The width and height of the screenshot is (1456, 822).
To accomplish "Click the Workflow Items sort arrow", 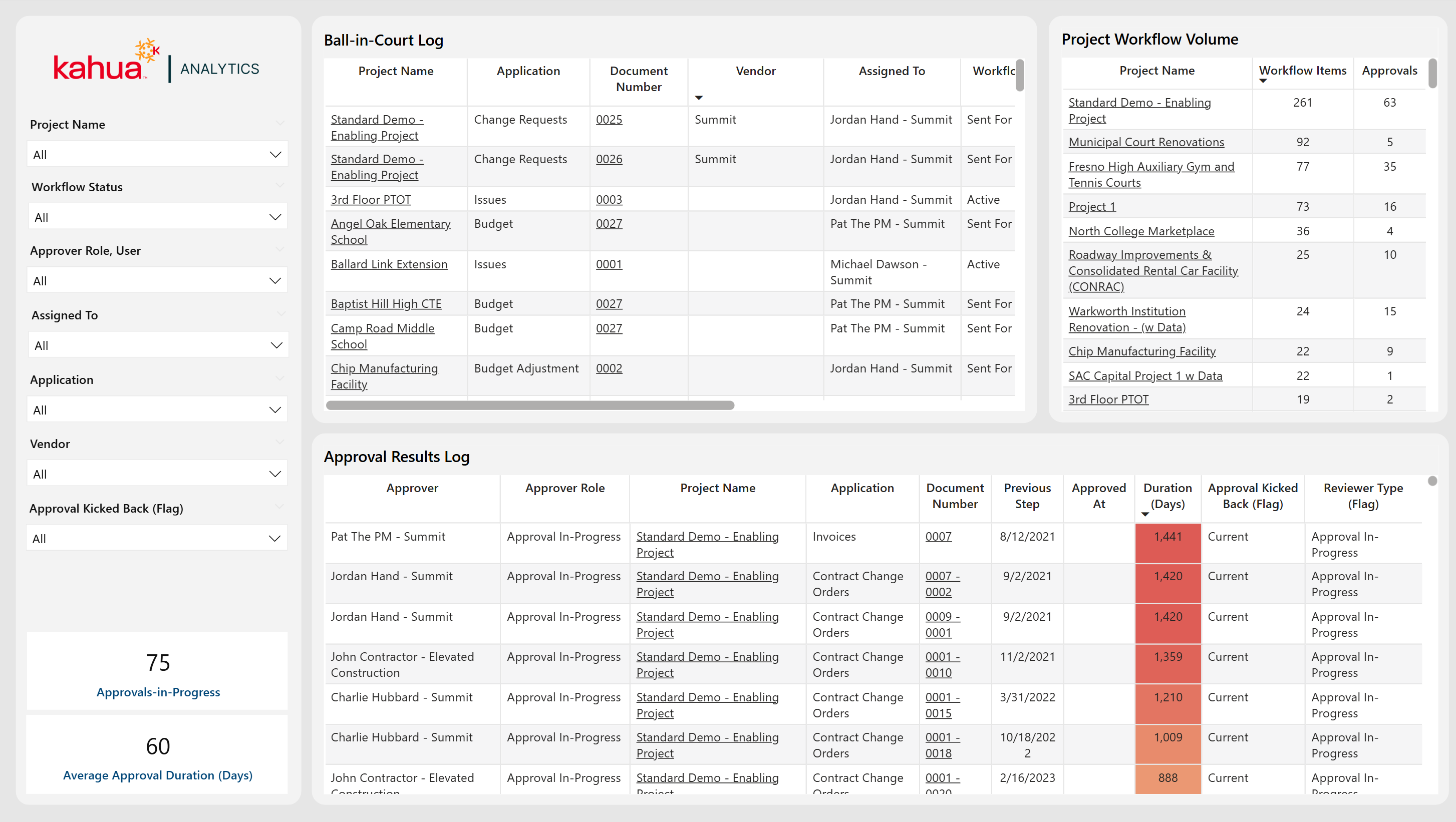I will tap(1263, 82).
